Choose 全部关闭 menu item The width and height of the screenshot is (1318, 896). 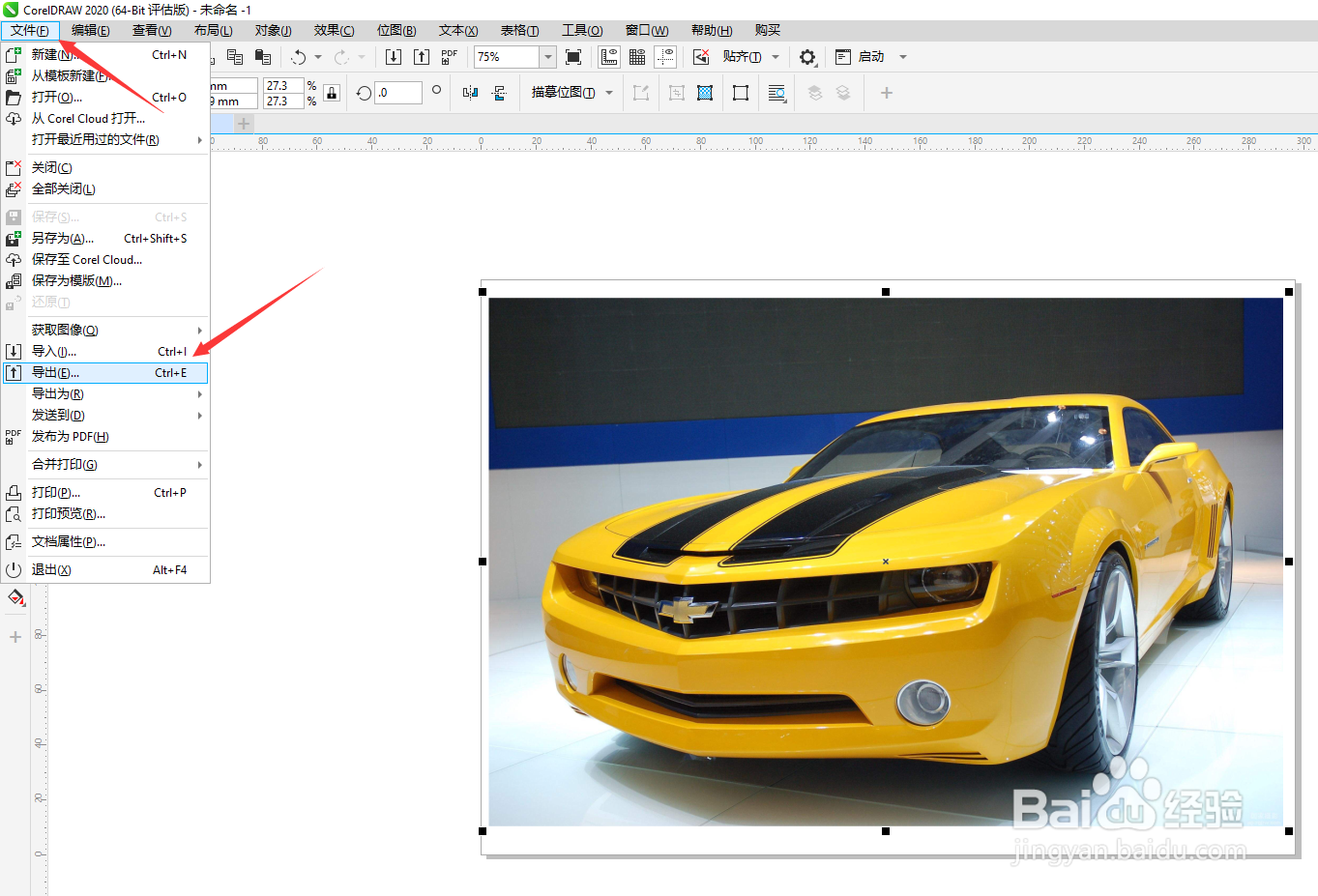click(105, 189)
